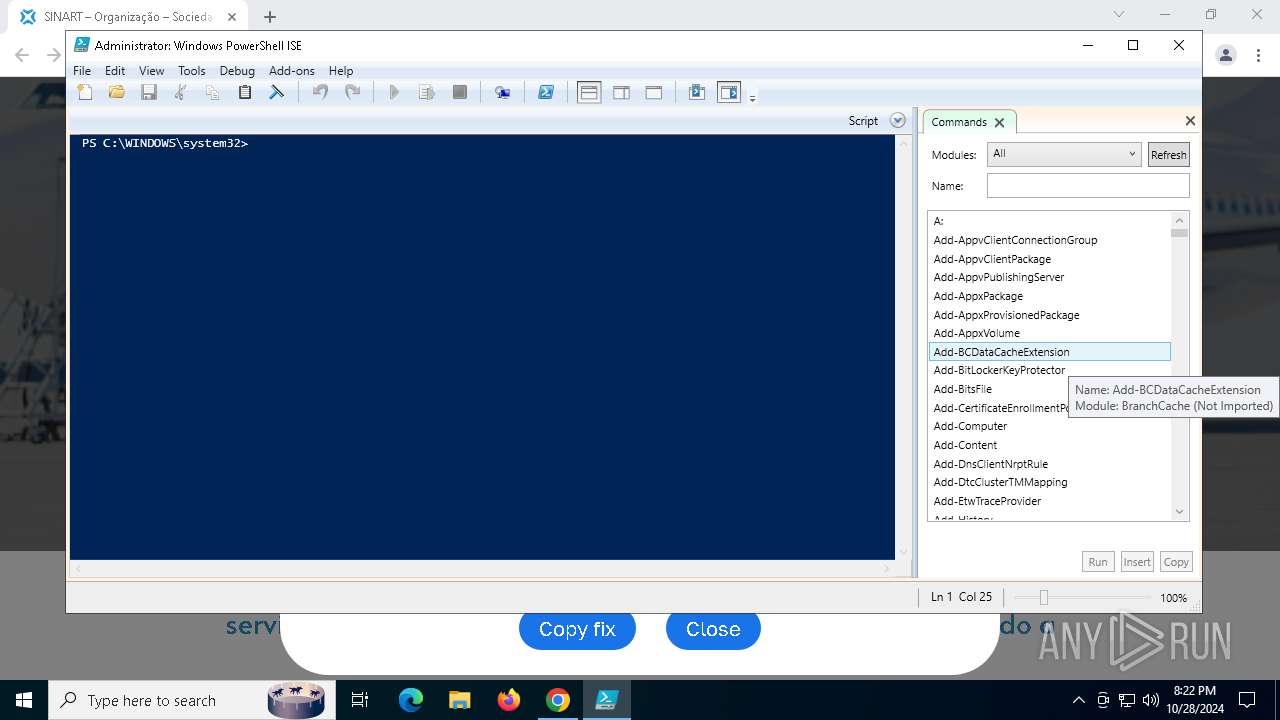Click the Insert button in Commands panel
The image size is (1280, 720).
pyautogui.click(x=1137, y=562)
